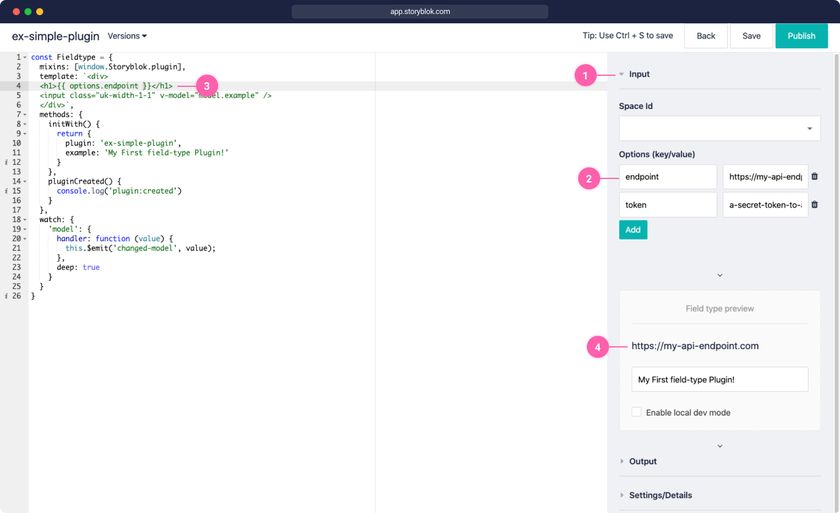Publish the plugin
840x513 pixels.
pos(801,36)
